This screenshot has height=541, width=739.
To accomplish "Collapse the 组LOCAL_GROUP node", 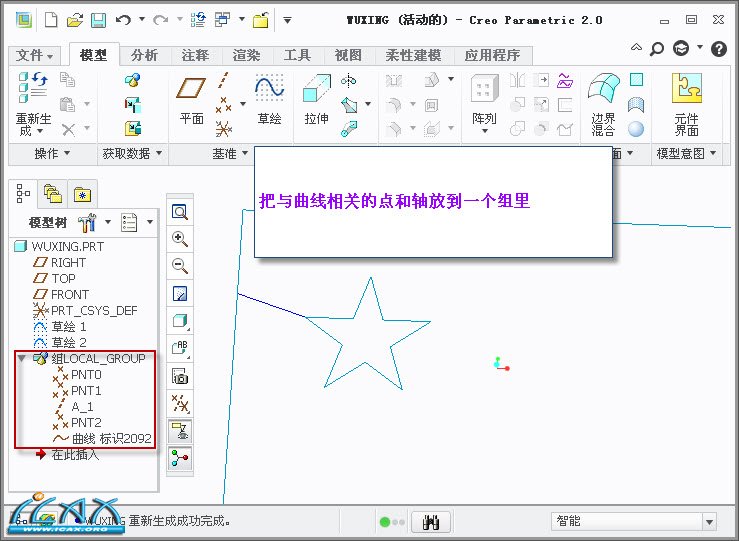I will click(x=21, y=359).
